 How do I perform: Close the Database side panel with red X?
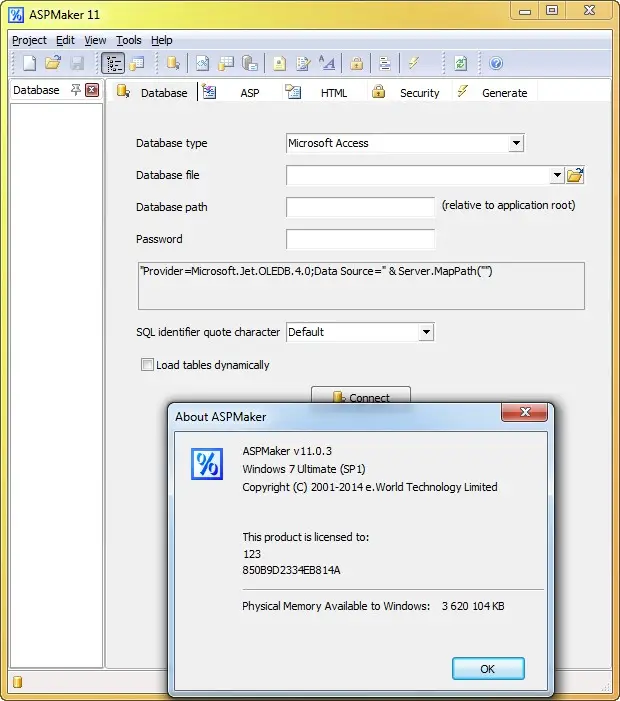pyautogui.click(x=92, y=90)
